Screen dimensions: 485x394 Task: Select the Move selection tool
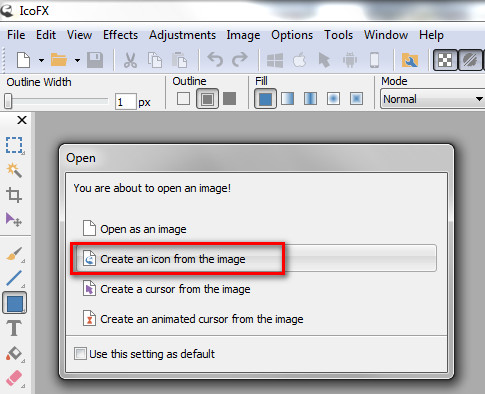point(14,220)
